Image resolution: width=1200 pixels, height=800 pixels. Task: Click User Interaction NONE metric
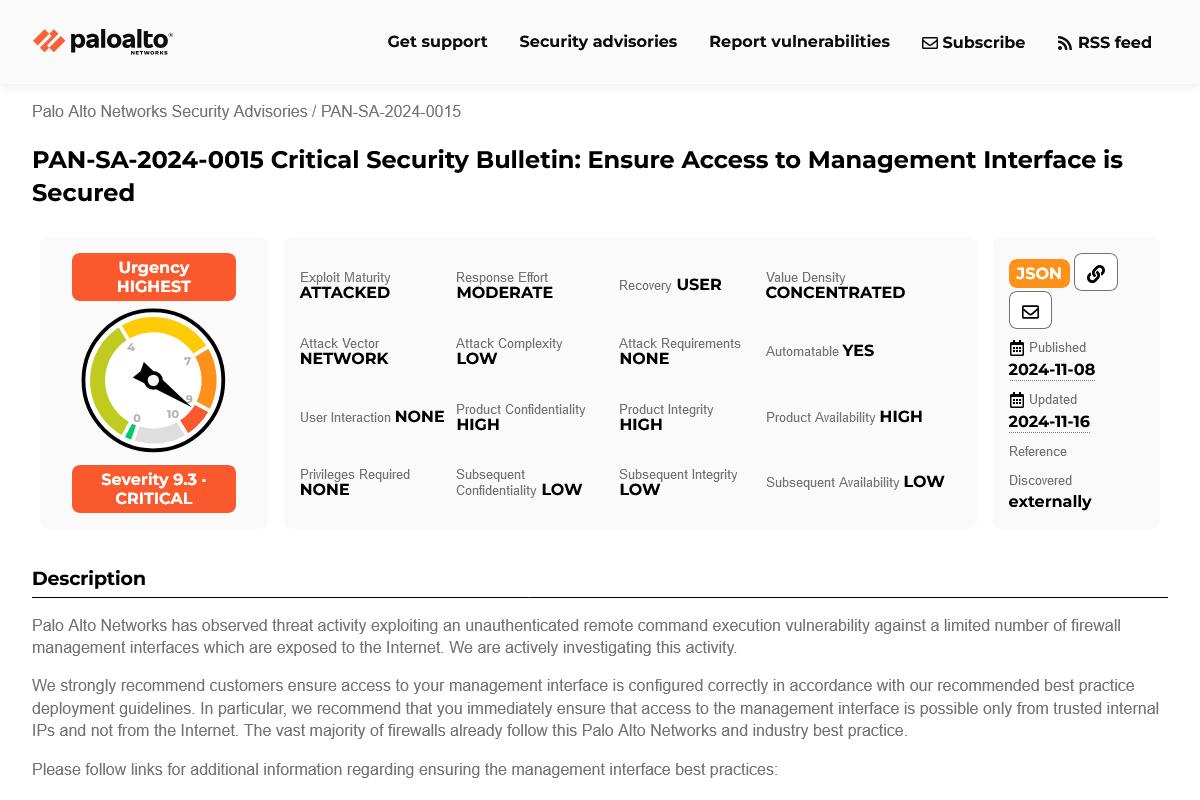tap(372, 417)
